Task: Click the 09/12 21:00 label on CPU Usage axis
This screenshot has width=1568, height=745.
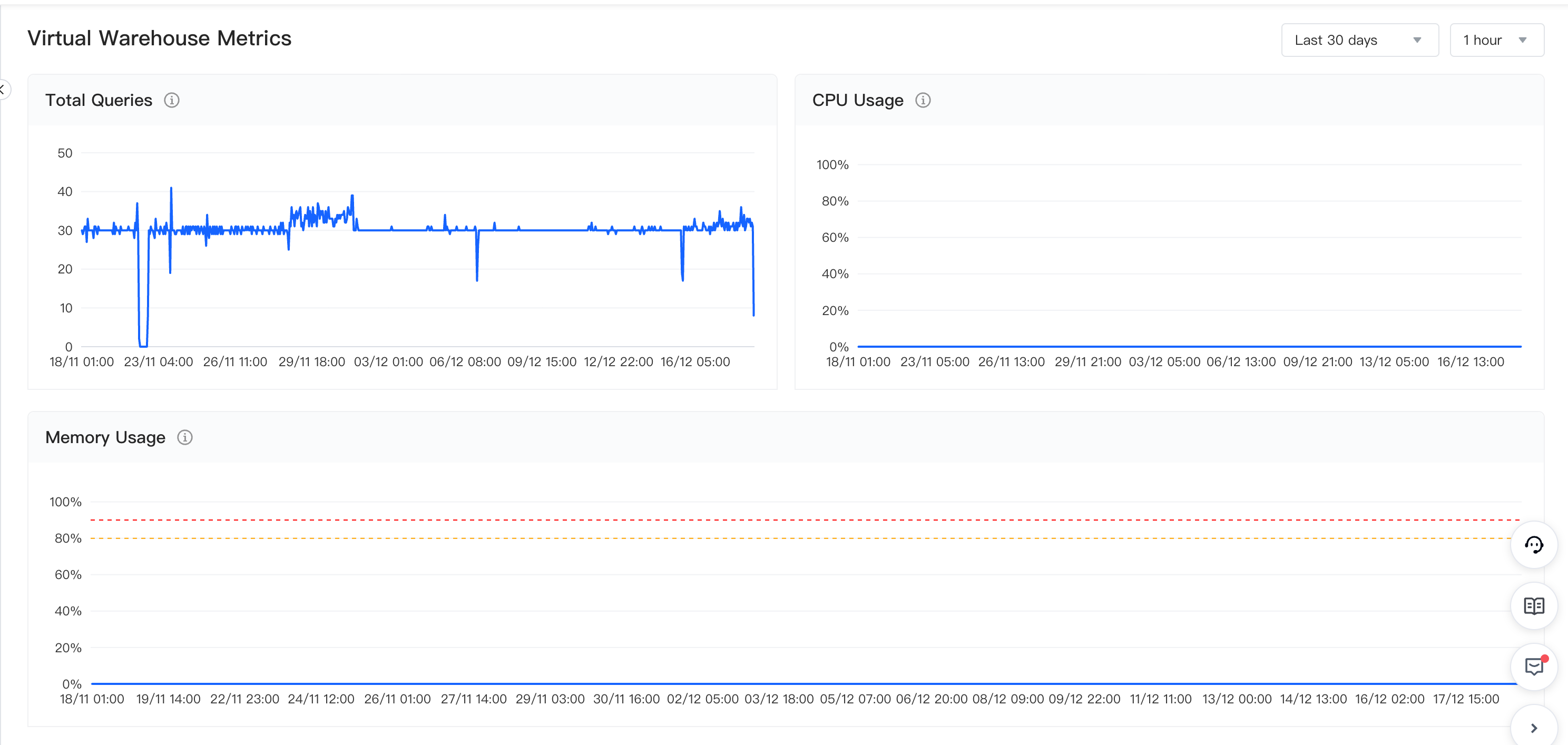Action: [1318, 362]
